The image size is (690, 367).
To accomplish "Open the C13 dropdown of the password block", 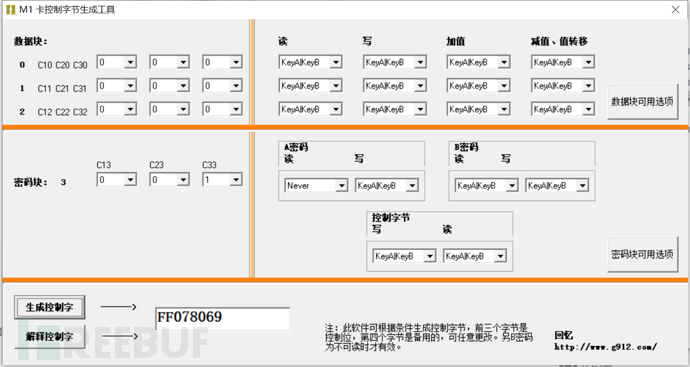I will [117, 180].
